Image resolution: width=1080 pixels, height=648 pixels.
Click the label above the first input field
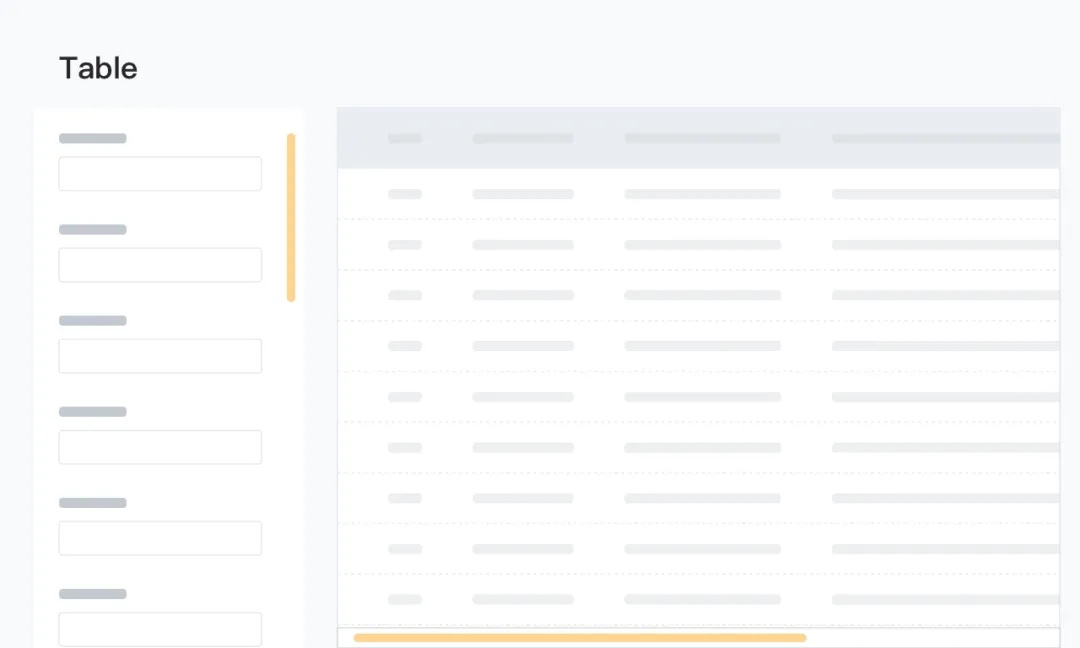tap(93, 138)
